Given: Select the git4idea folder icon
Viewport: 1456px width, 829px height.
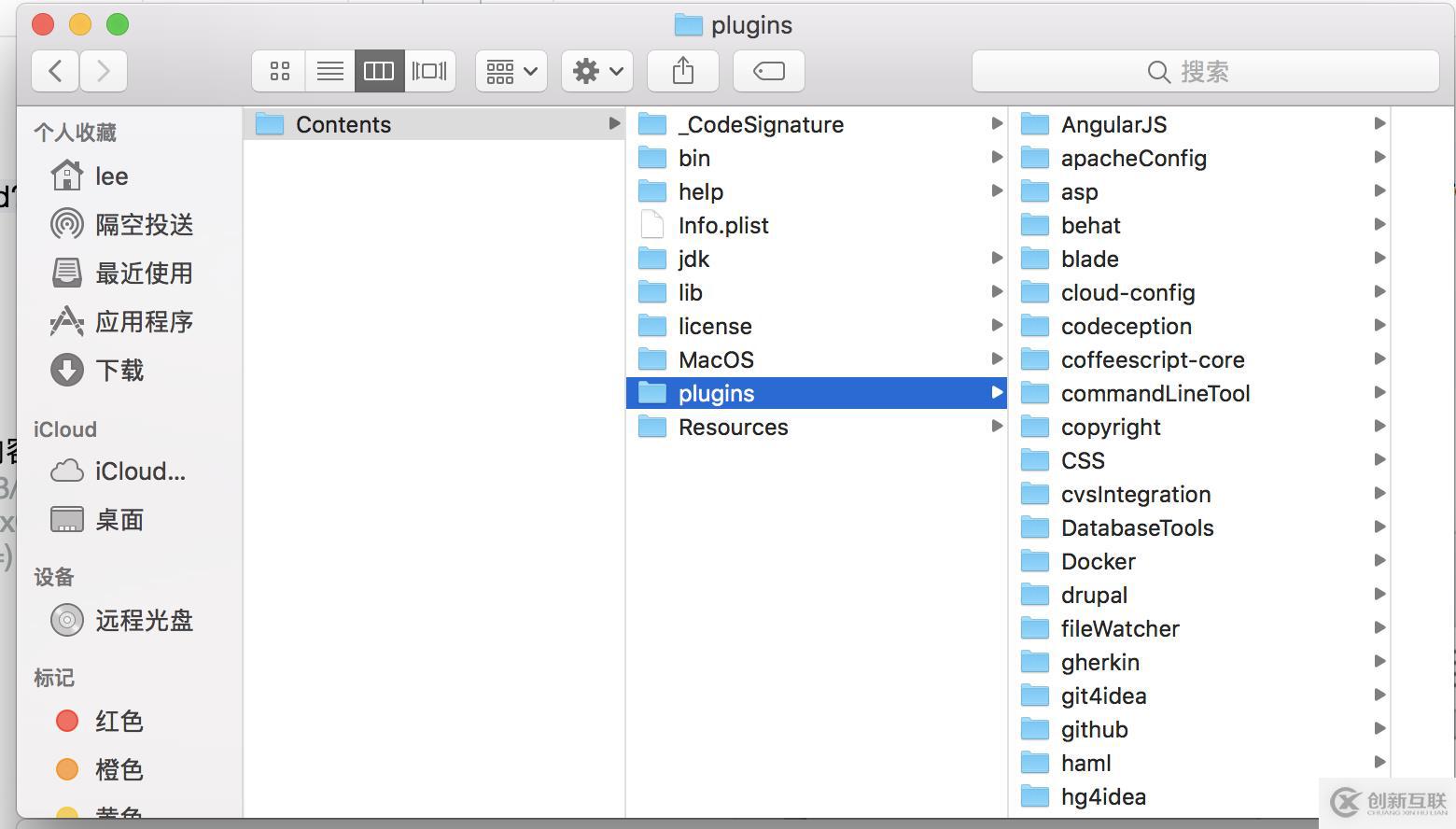Looking at the screenshot, I should tap(1035, 696).
